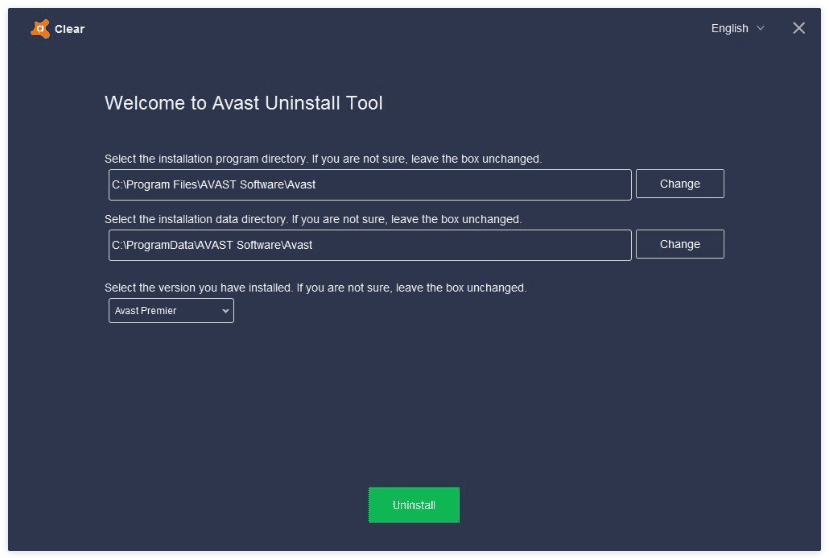Click the program directory path field
Image resolution: width=829 pixels, height=558 pixels.
370,185
